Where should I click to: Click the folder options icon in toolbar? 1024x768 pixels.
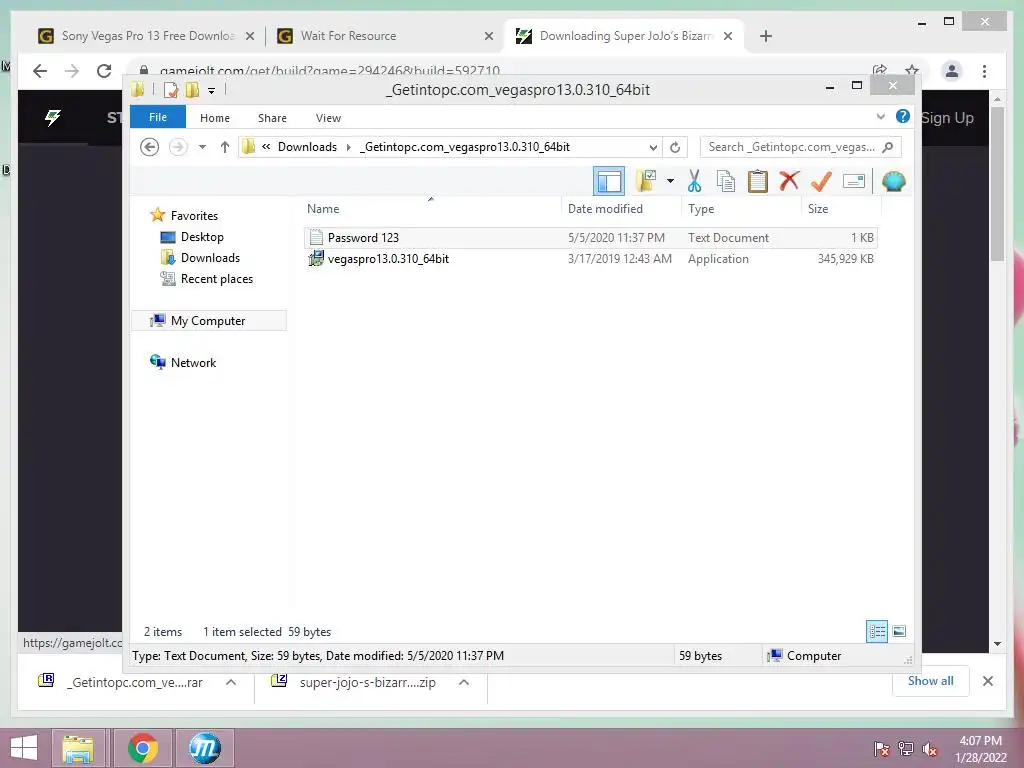click(x=646, y=181)
